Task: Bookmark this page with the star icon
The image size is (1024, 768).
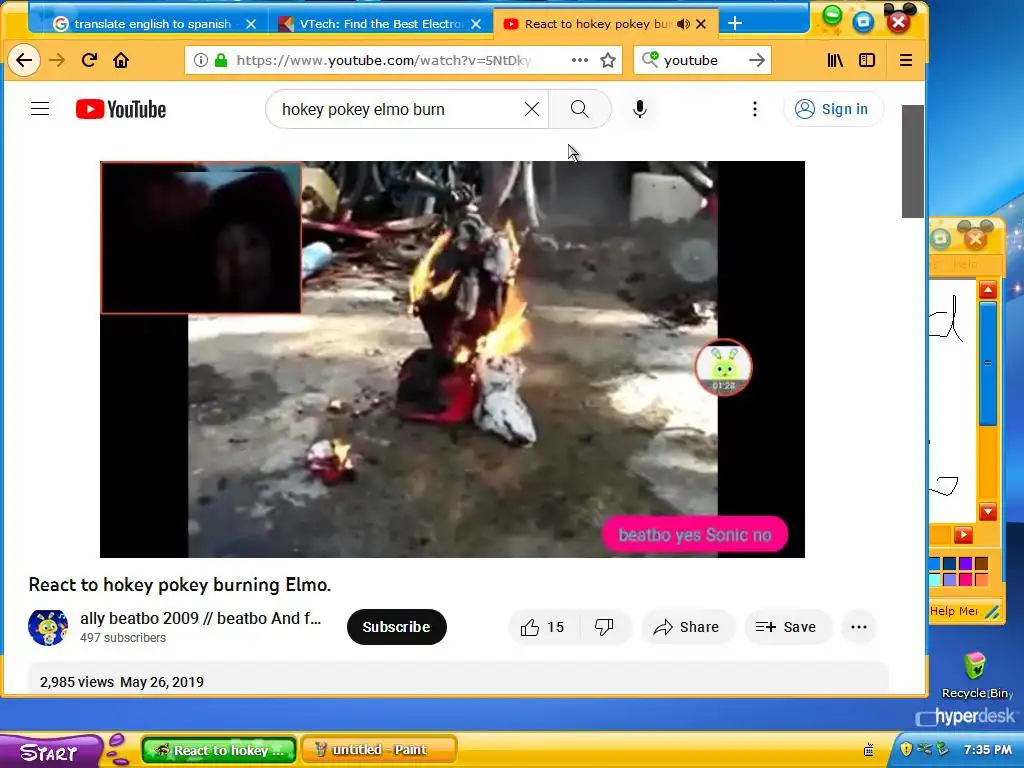Action: (608, 61)
